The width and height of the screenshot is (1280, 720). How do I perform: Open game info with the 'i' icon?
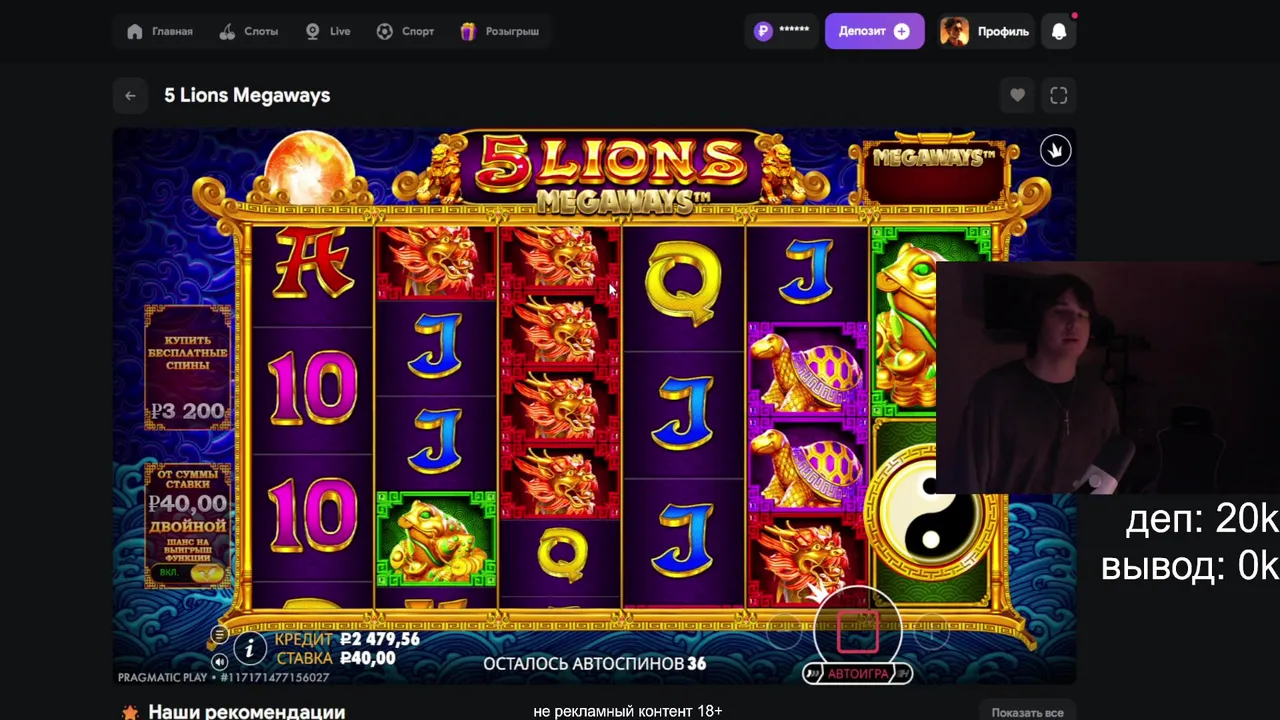tap(250, 649)
